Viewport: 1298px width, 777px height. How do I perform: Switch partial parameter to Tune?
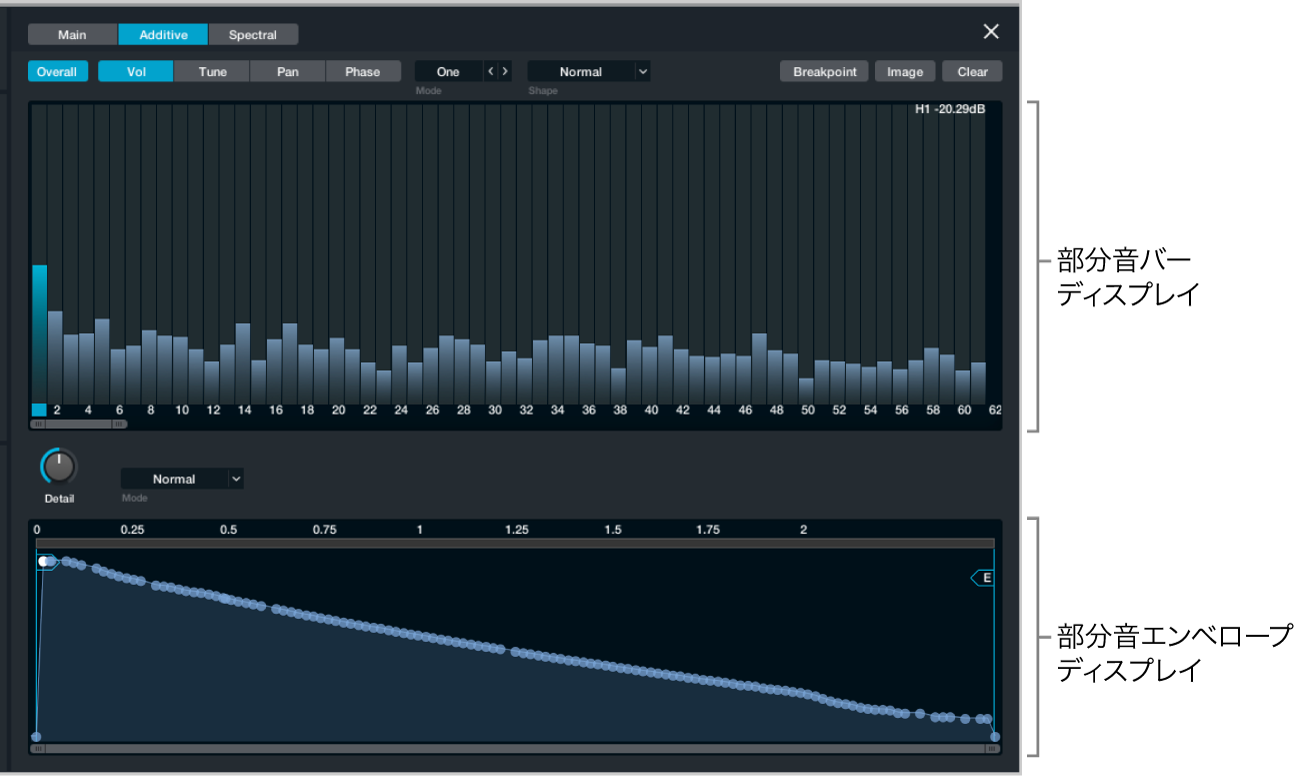212,72
